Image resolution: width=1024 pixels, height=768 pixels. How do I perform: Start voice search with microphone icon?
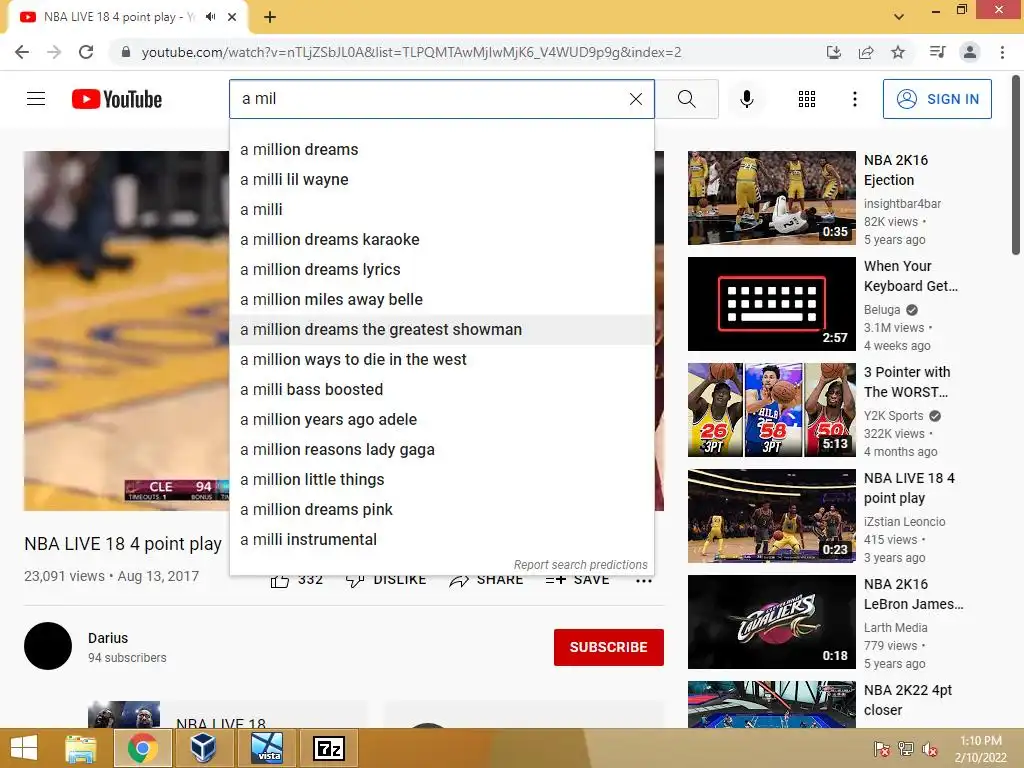coord(746,99)
